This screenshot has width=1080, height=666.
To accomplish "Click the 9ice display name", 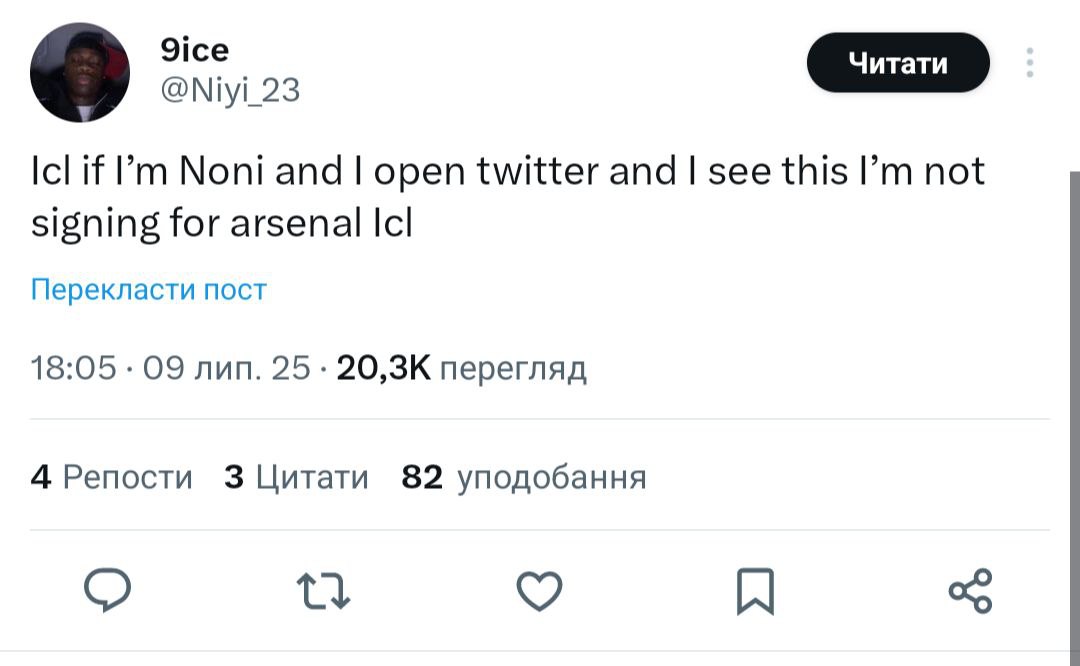I will [194, 48].
